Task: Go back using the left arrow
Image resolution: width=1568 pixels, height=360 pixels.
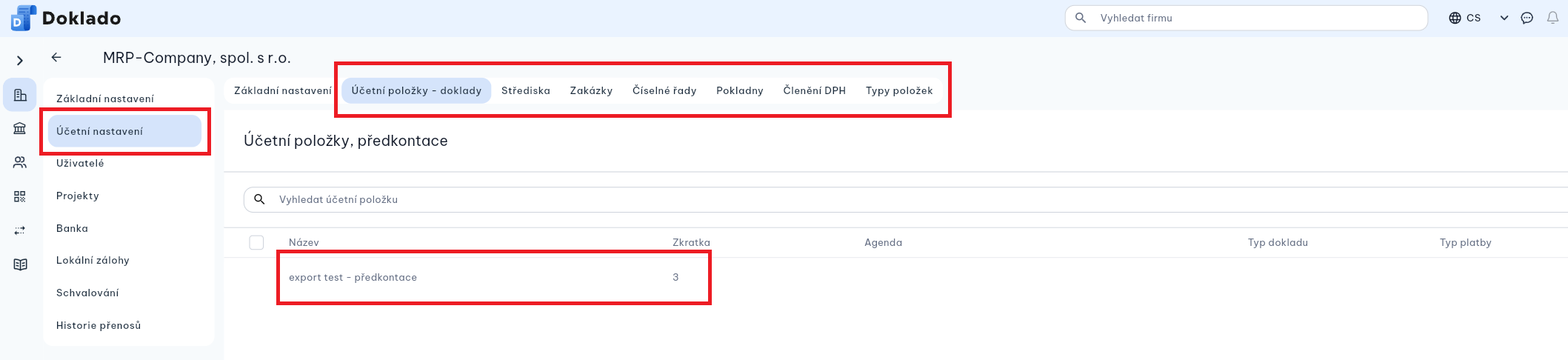Action: [56, 57]
